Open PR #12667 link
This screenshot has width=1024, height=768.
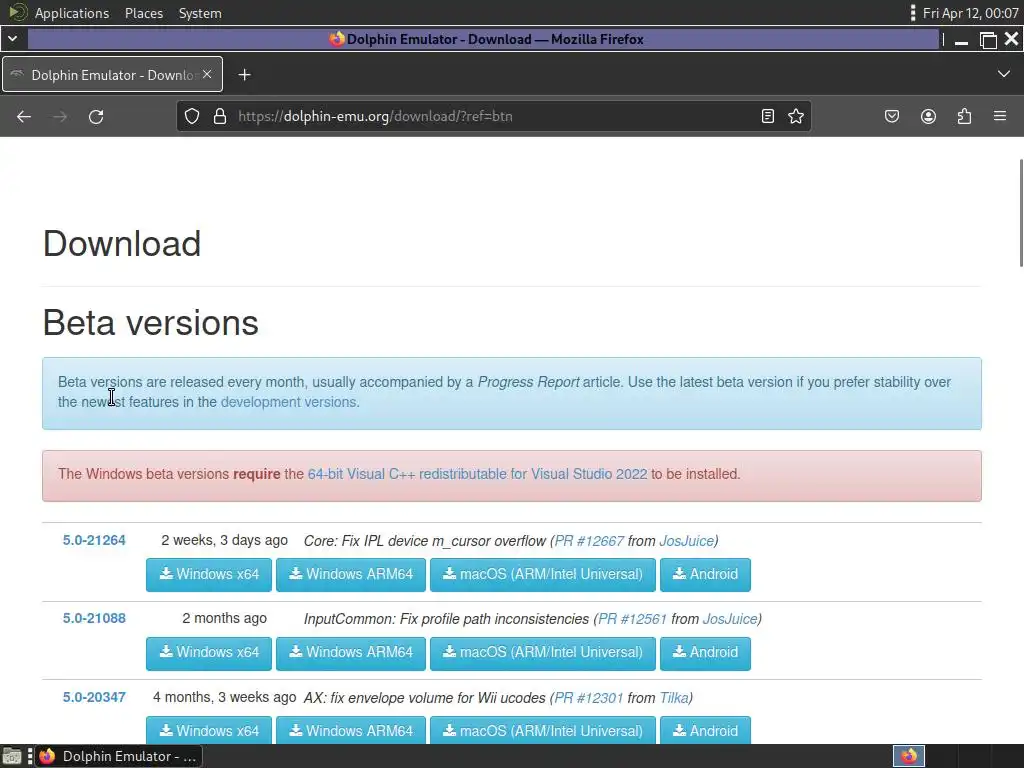pyautogui.click(x=589, y=541)
